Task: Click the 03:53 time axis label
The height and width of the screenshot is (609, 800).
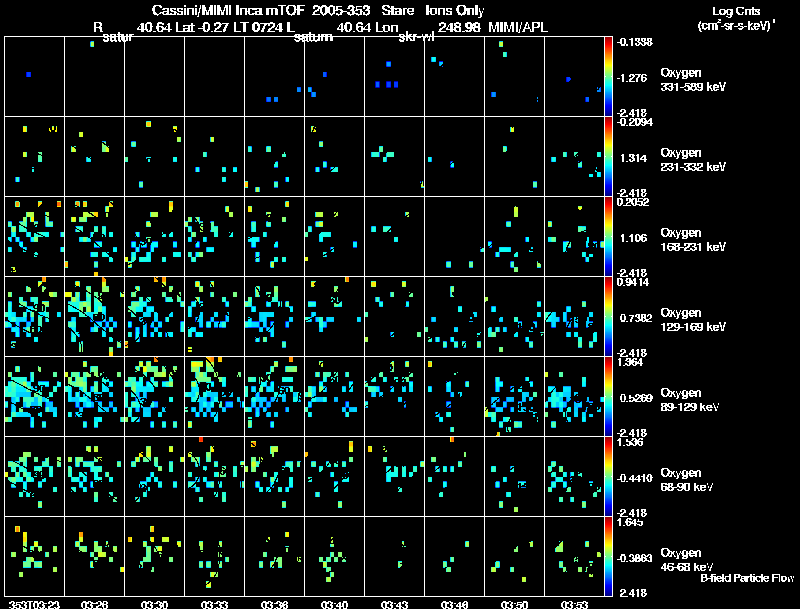Action: (x=574, y=605)
